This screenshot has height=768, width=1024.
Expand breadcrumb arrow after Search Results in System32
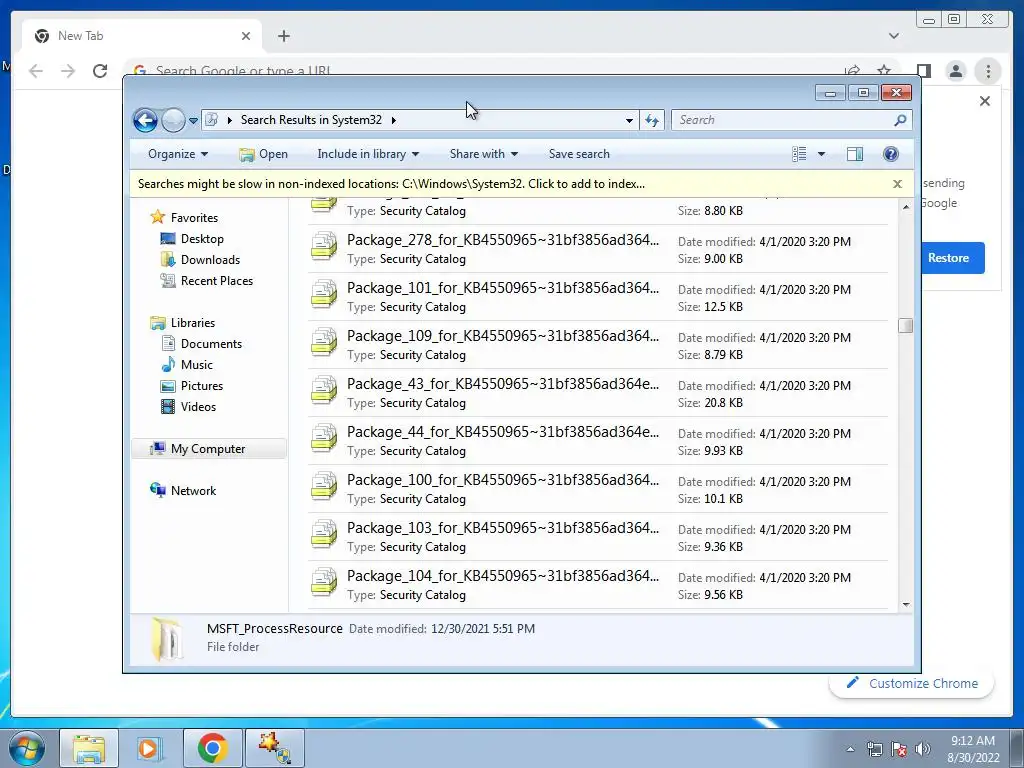[x=393, y=120]
